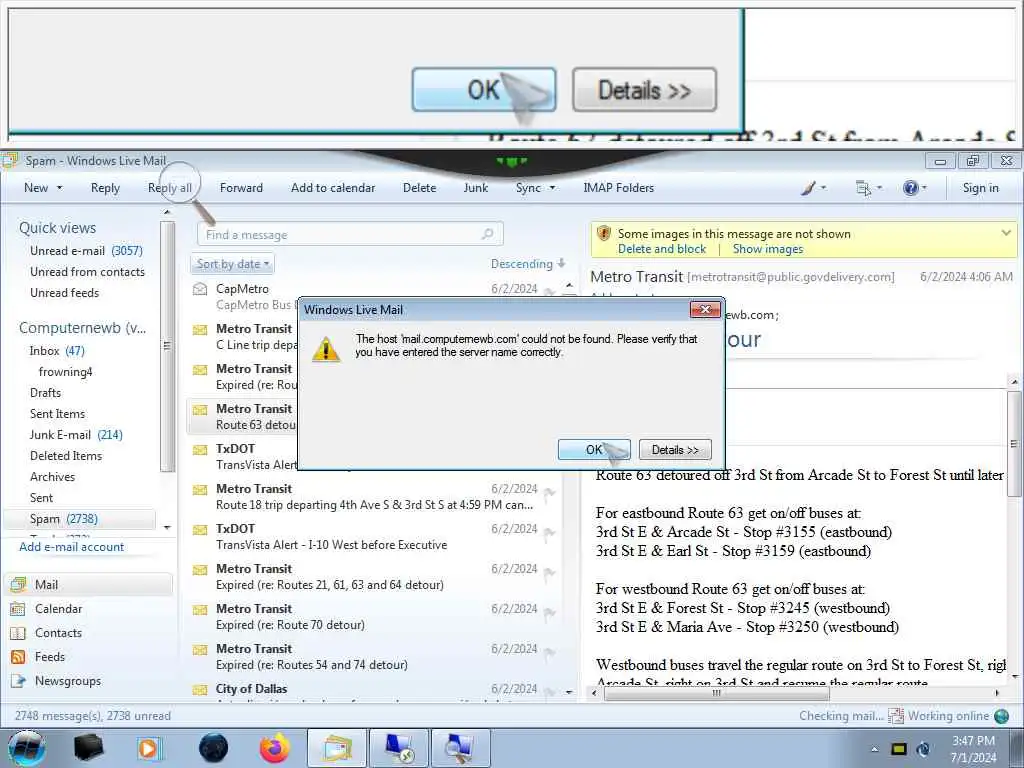Flag the Expired Route 70 detour message
The width and height of the screenshot is (1024, 768).
pyautogui.click(x=550, y=614)
